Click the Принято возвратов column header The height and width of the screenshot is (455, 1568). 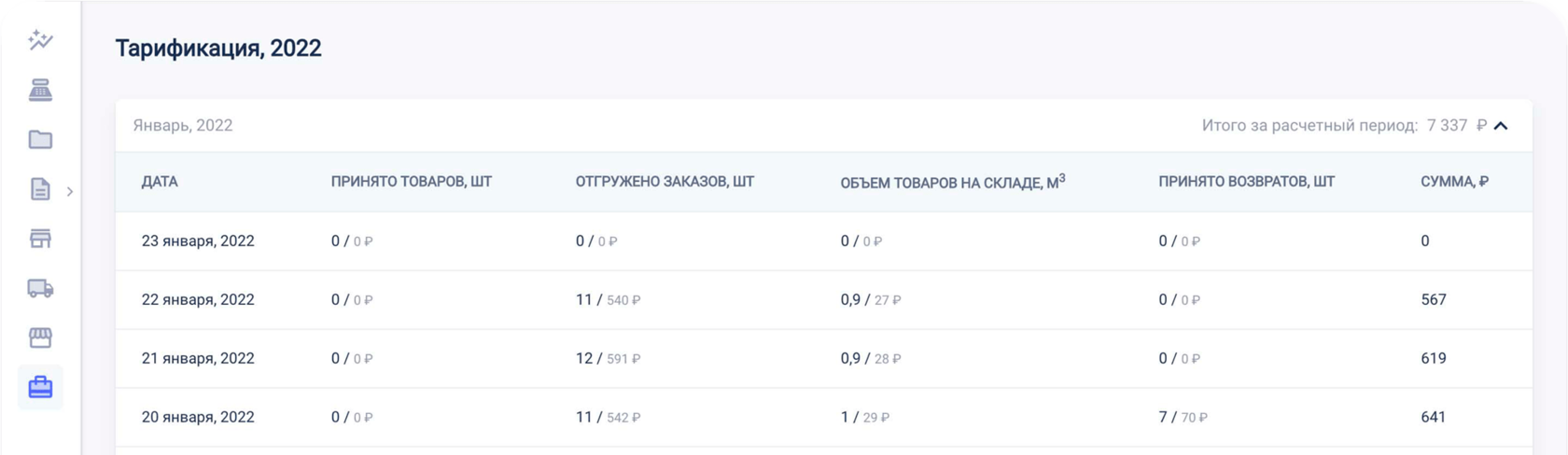[1246, 182]
